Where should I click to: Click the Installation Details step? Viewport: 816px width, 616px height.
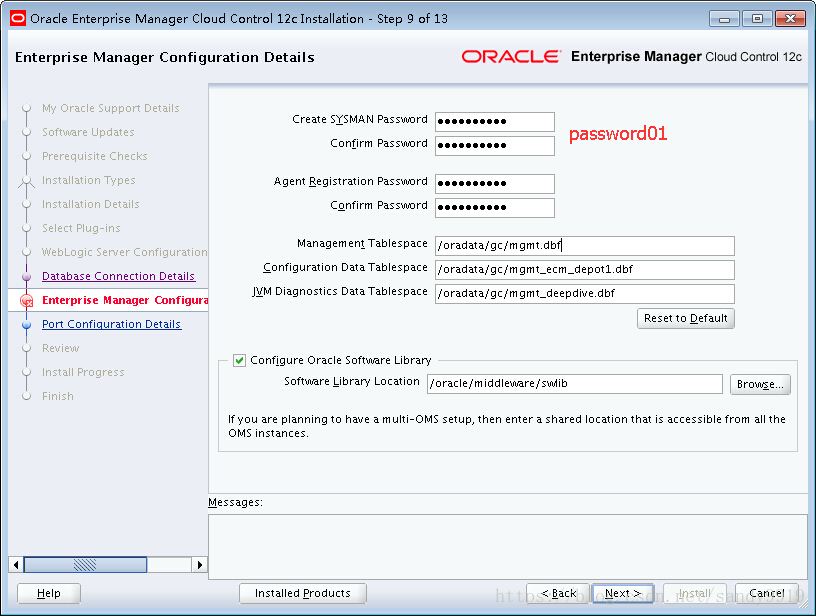point(91,204)
